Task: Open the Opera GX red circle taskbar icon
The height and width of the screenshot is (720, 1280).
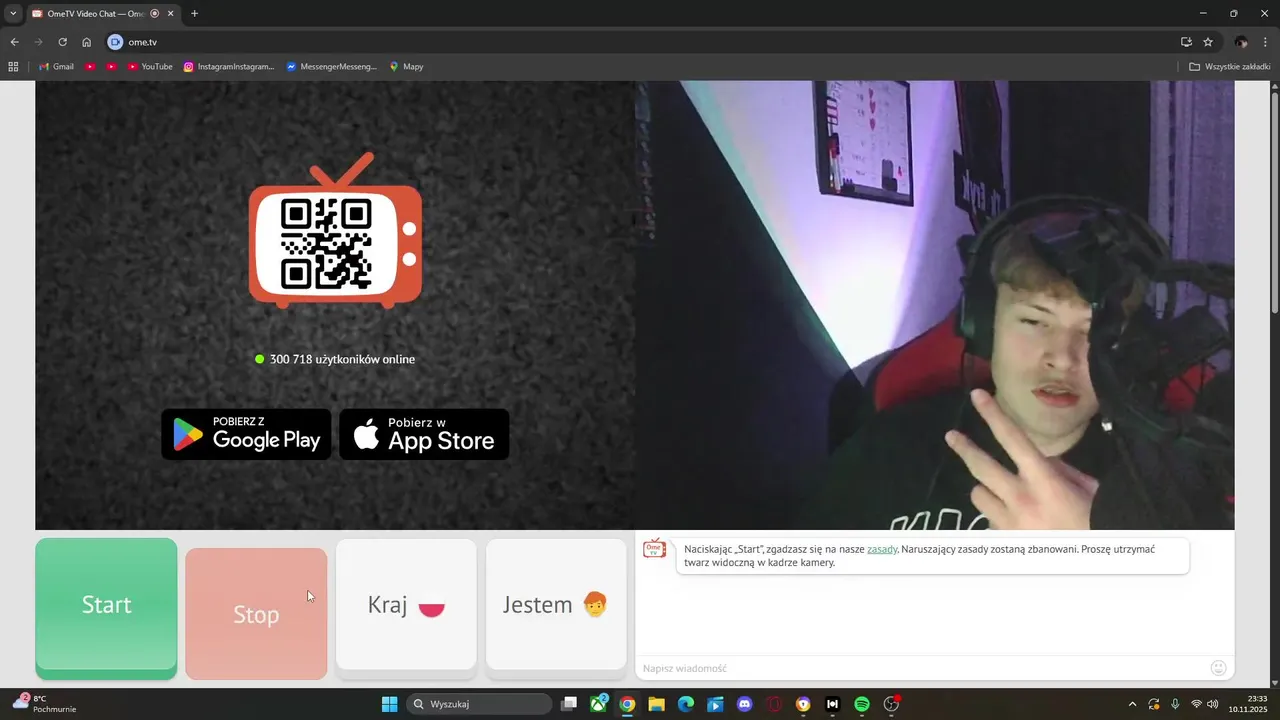Action: click(774, 704)
